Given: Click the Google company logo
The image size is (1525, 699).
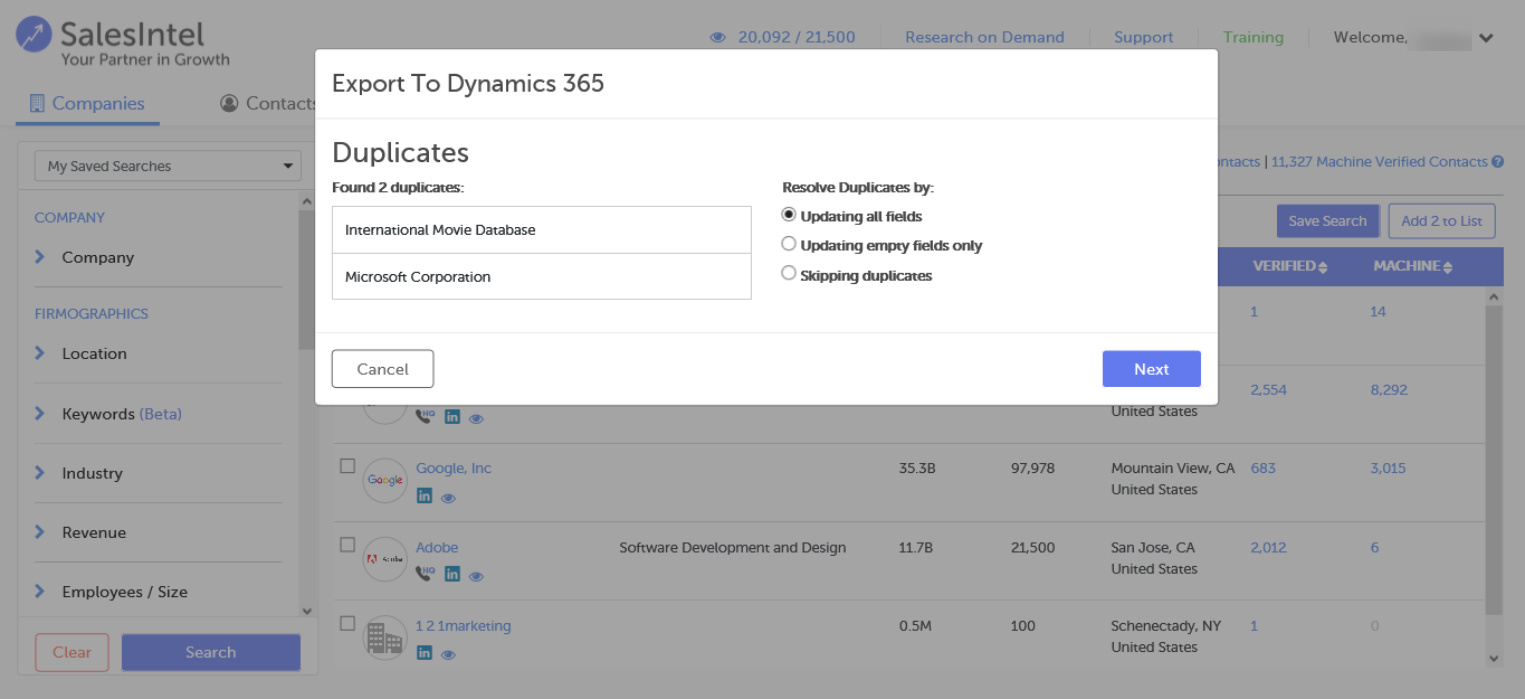Looking at the screenshot, I should pyautogui.click(x=385, y=480).
